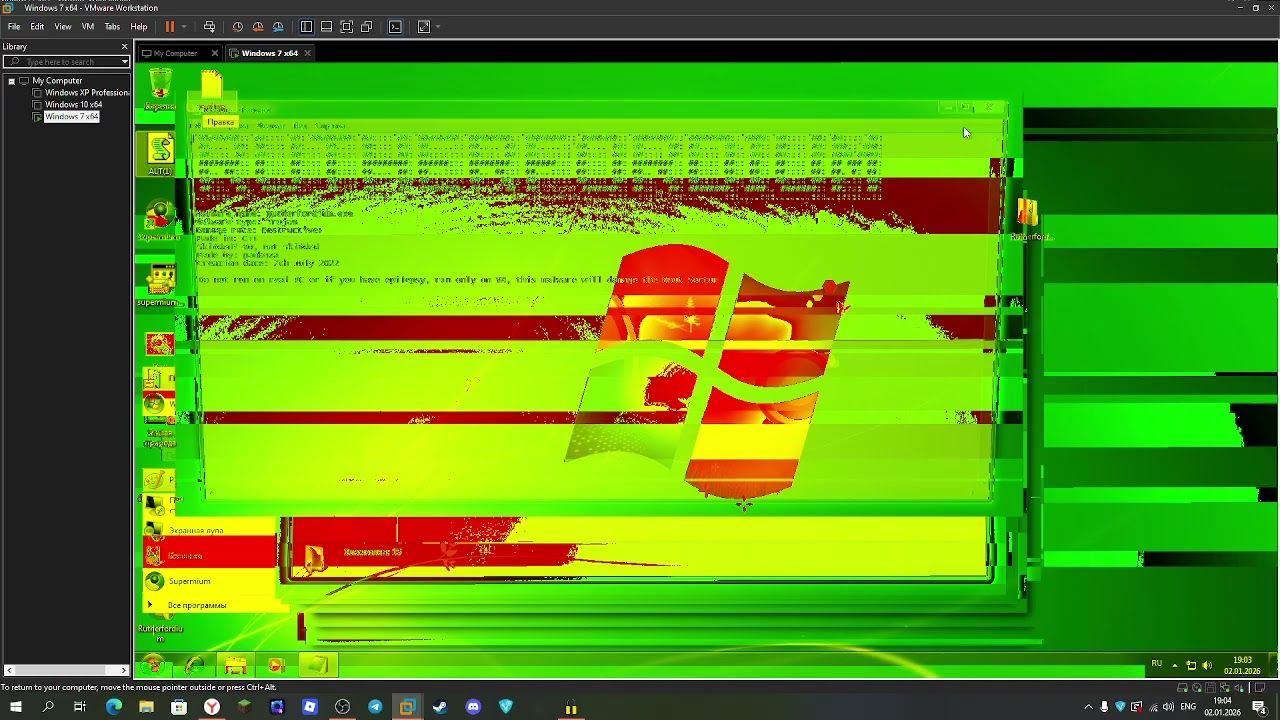Toggle the library sidebar view icon

(306, 27)
